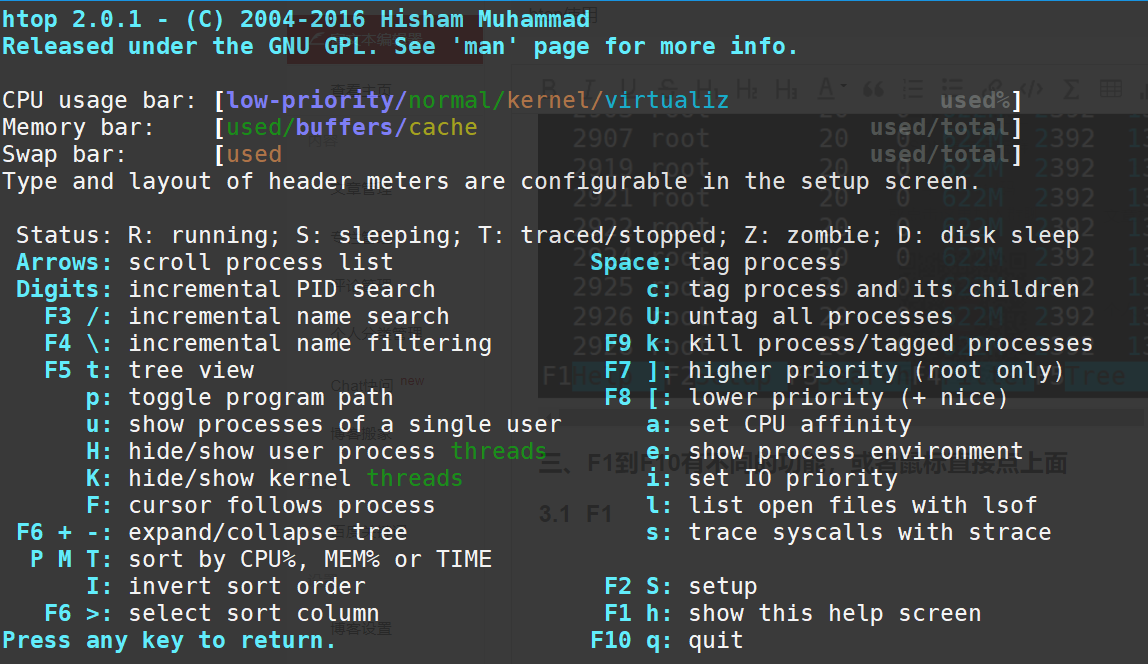The height and width of the screenshot is (664, 1148).
Task: Click the 'Type and layout of header meters' sentence
Action: pos(491,182)
